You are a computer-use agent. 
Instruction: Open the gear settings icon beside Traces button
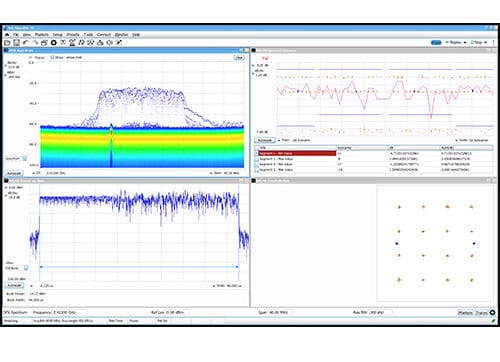click(x=493, y=312)
